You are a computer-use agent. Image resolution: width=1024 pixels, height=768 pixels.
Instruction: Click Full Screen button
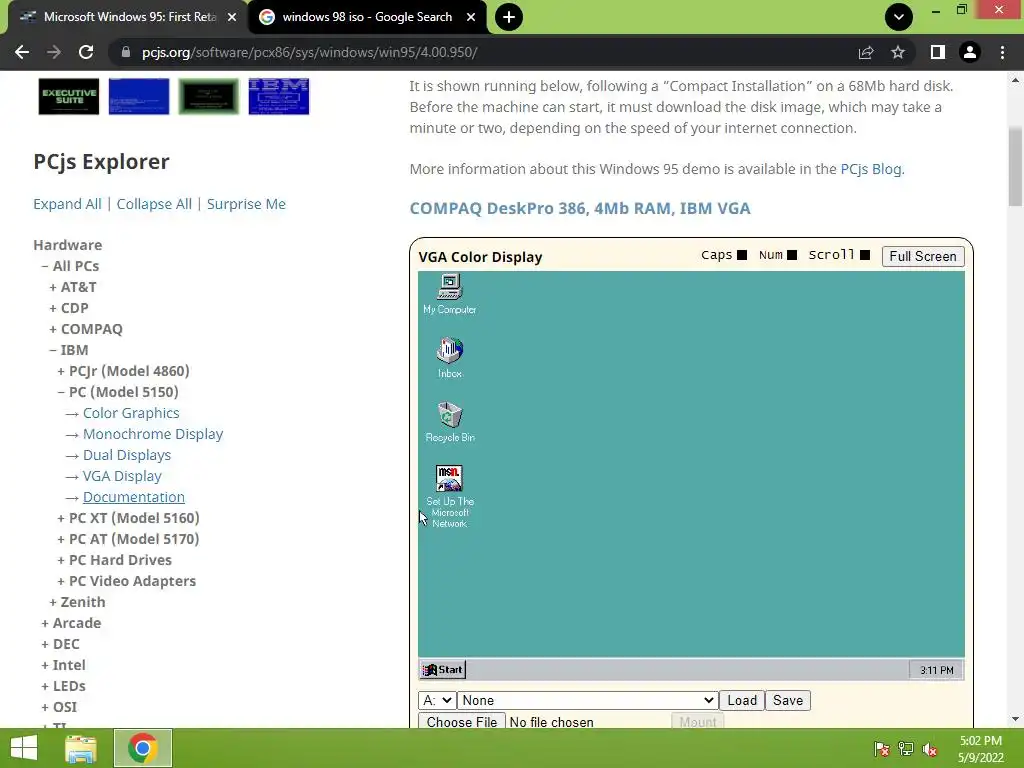[923, 256]
